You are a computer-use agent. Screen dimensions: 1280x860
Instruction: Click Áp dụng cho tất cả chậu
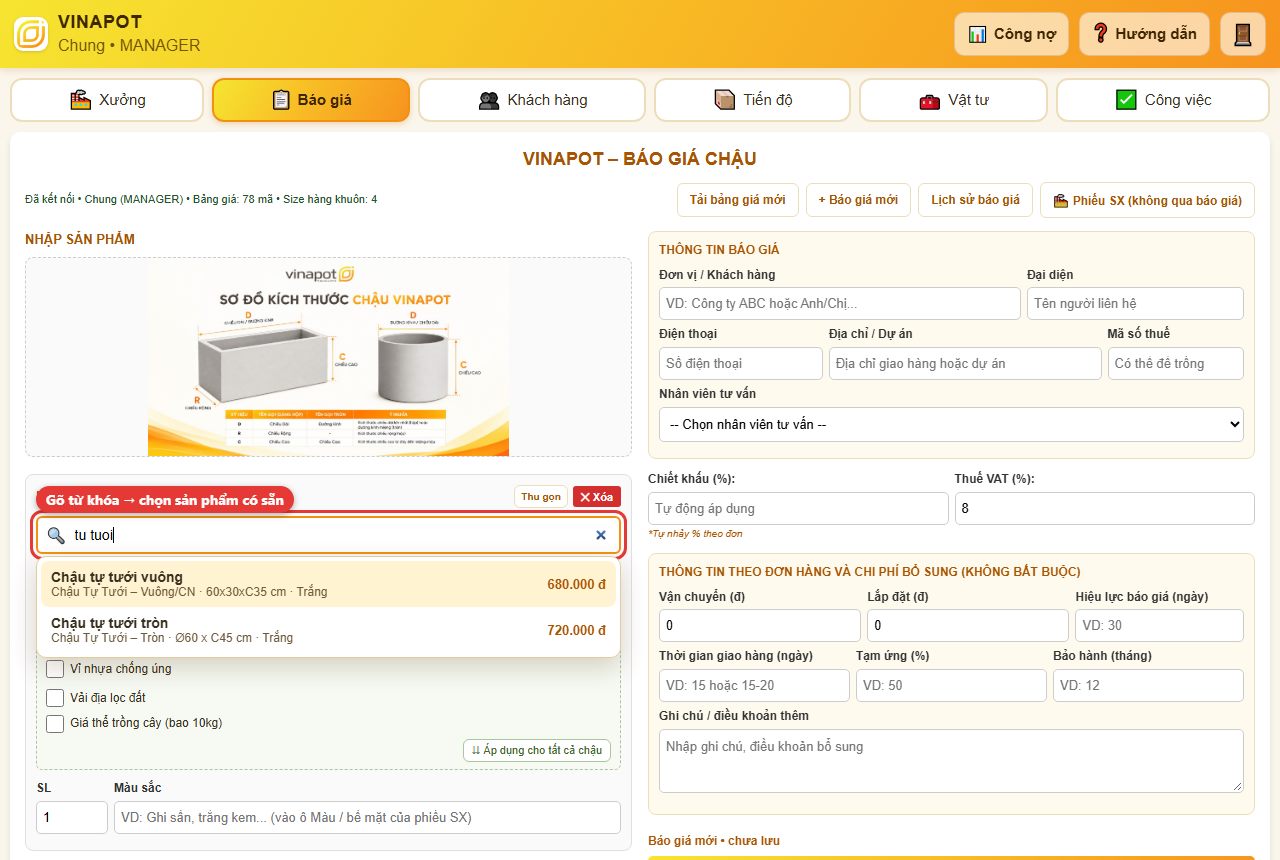(537, 750)
